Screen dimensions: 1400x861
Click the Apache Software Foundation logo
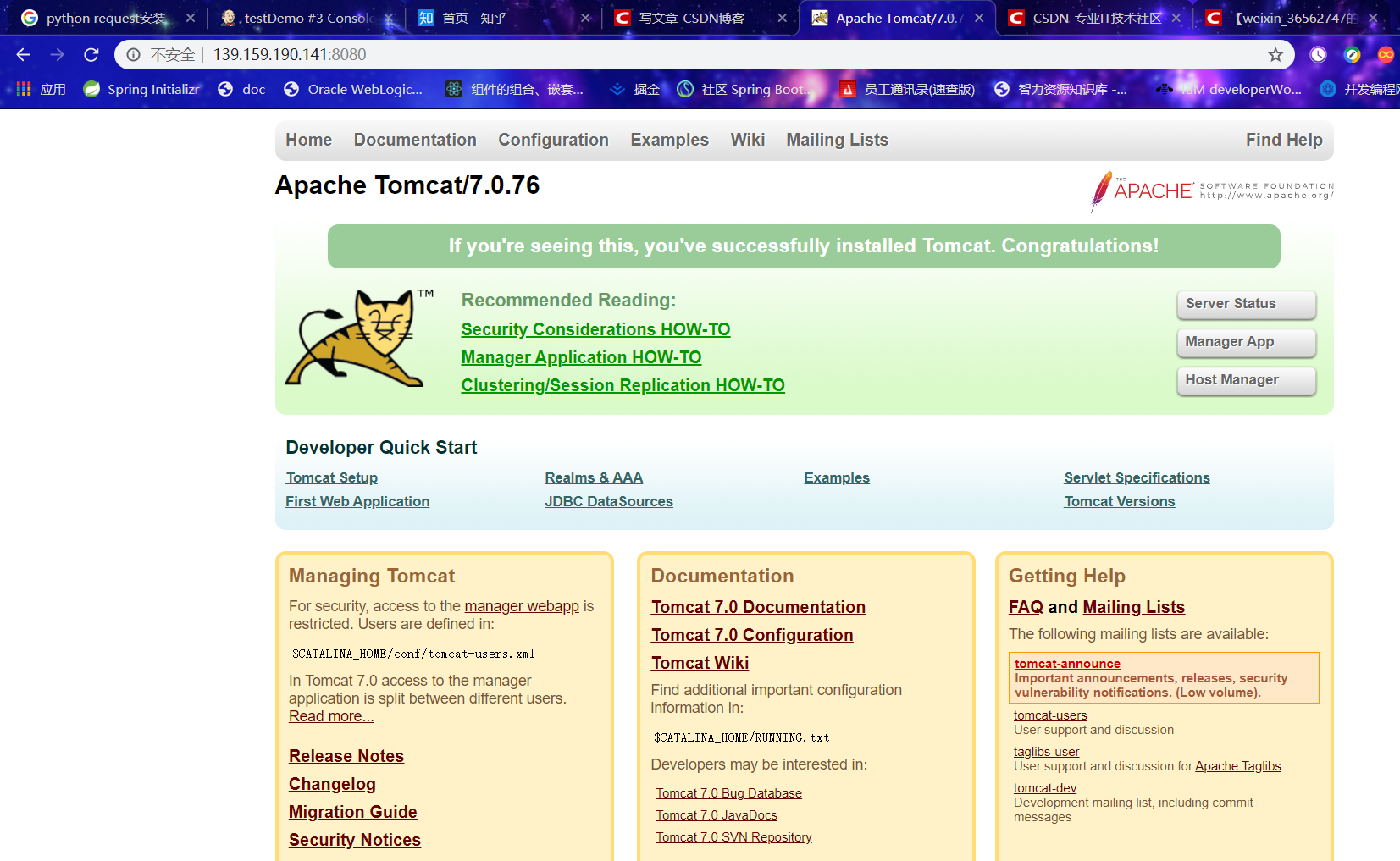coord(1211,190)
